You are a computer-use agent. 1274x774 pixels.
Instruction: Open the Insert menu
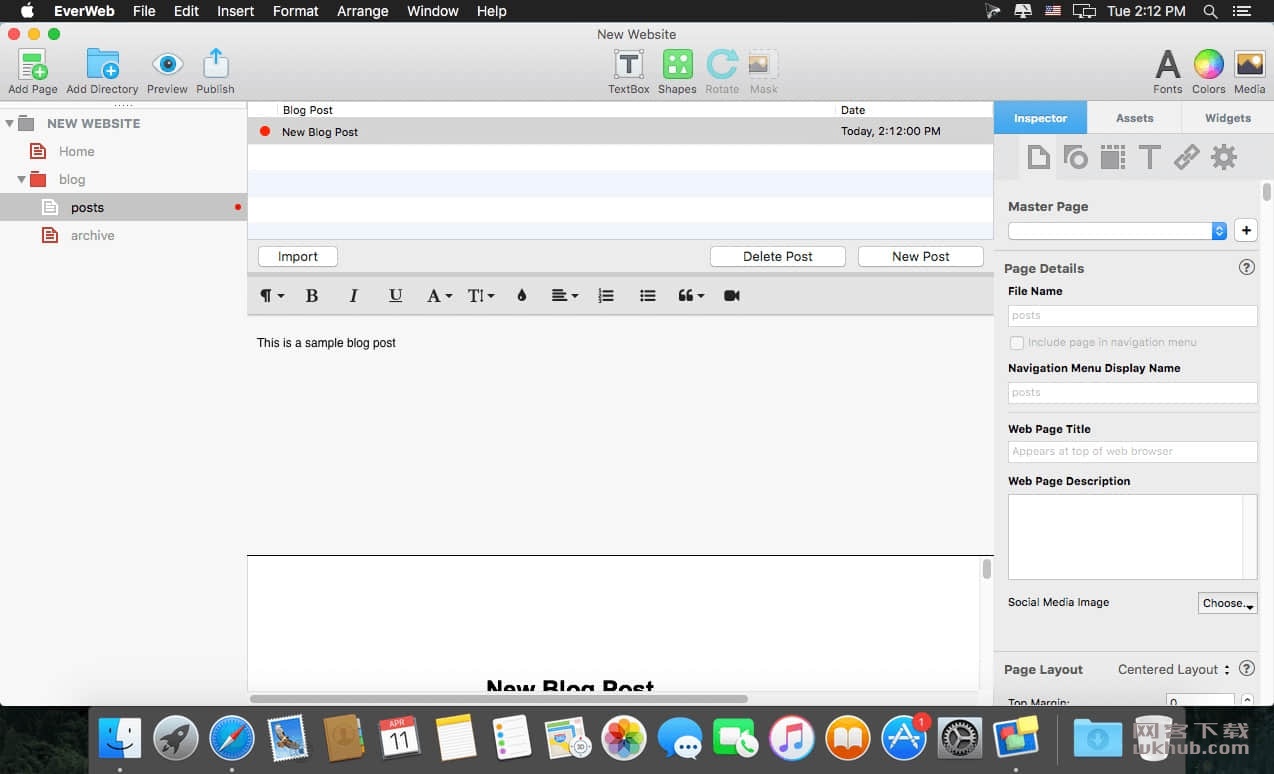point(235,11)
